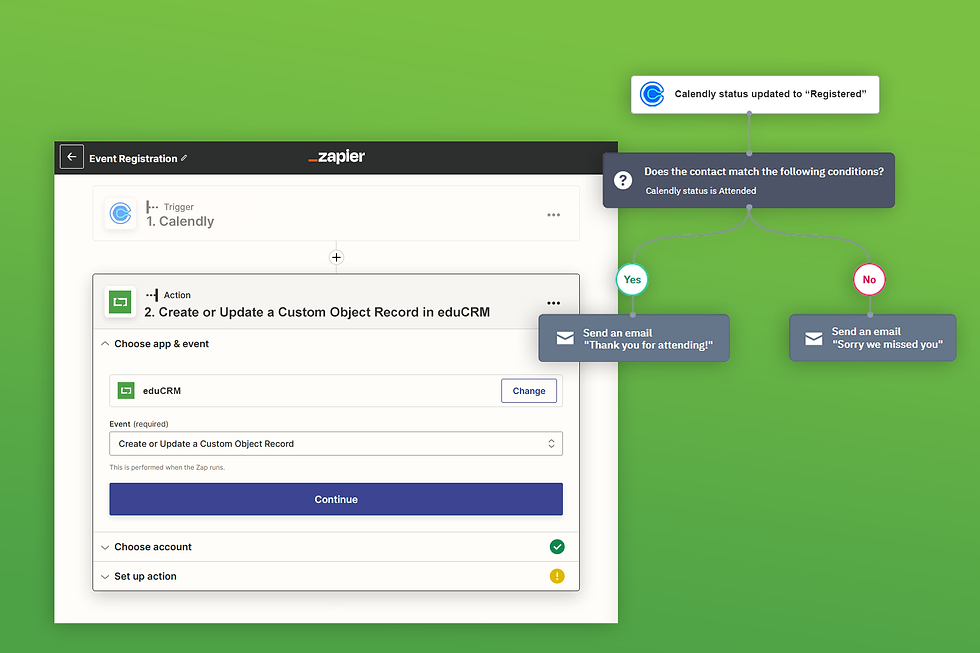
Task: Click the Event Registration zap title
Action: coord(133,158)
